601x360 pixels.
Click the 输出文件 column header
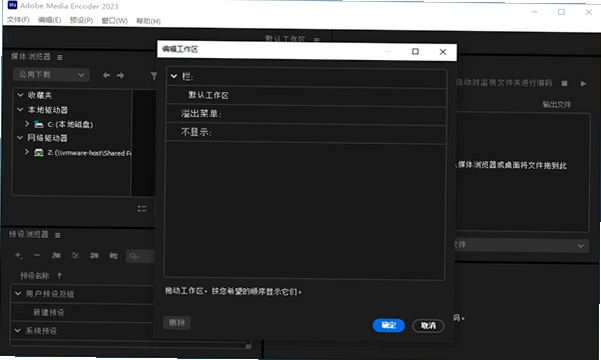(557, 104)
